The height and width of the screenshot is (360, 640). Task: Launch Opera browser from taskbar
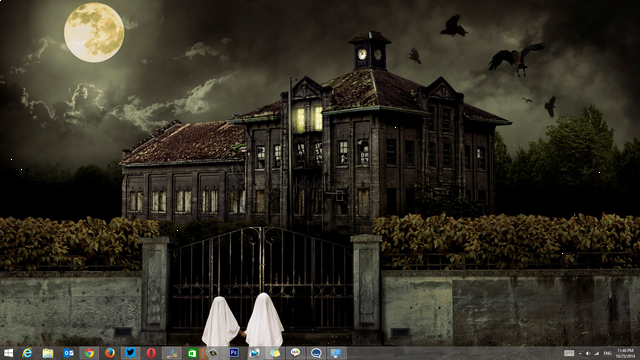pos(151,353)
